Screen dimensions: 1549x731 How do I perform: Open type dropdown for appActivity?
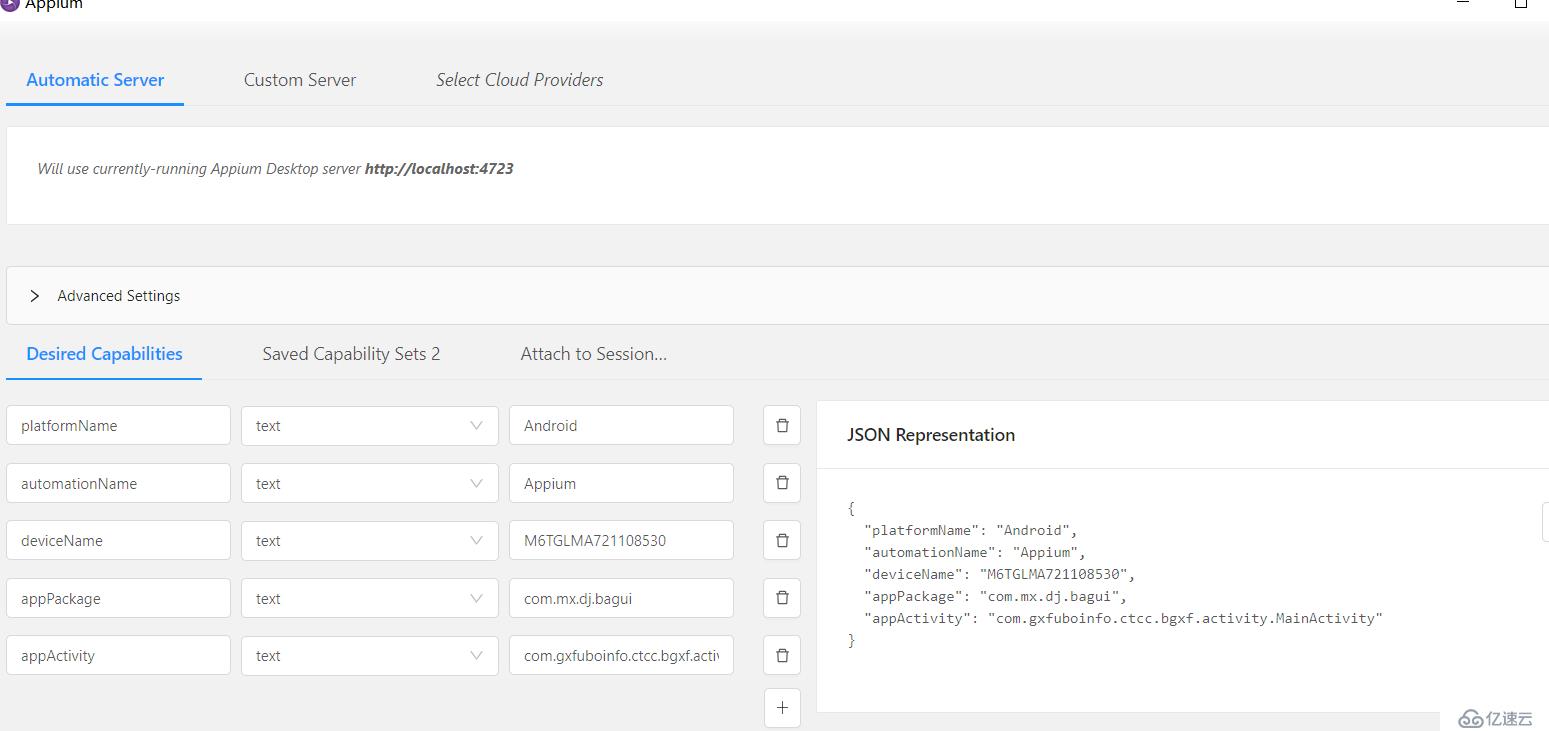point(370,656)
